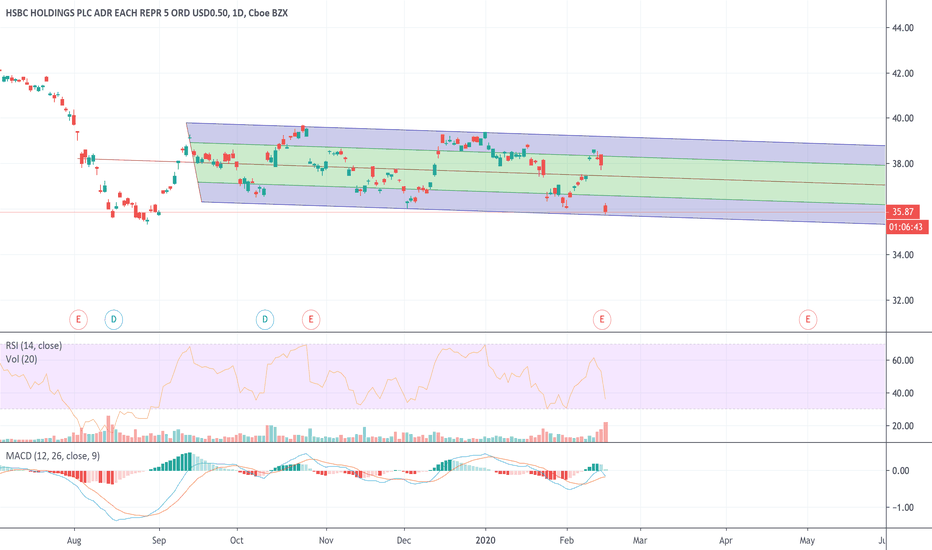
Task: Click Oct on the time axis
Action: pos(237,540)
